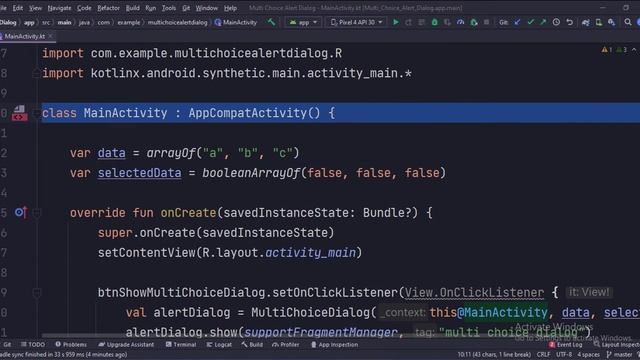The width and height of the screenshot is (640, 360).
Task: Open the Terminal tool window
Action: (x=181, y=344)
